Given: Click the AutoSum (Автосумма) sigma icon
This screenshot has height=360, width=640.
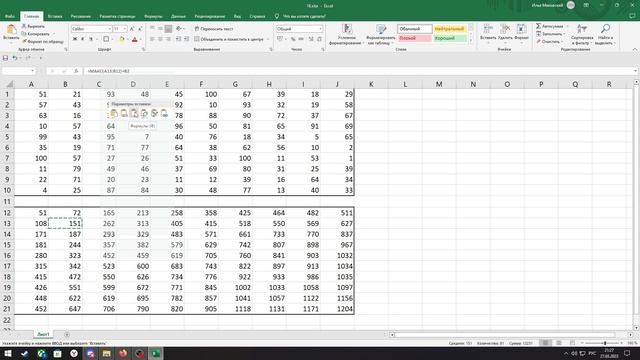Looking at the screenshot, I should [539, 26].
